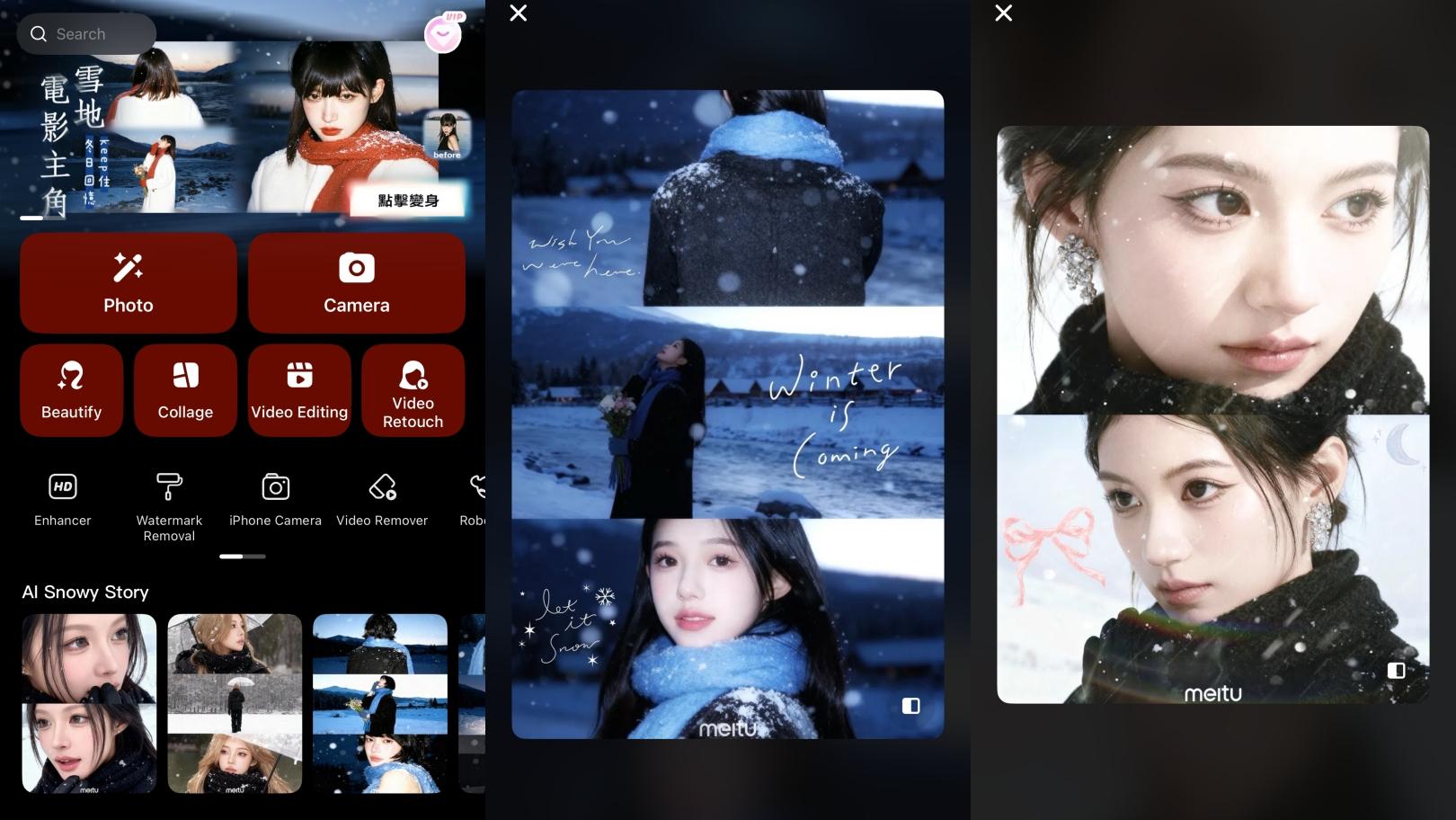Viewport: 1456px width, 820px height.
Task: Select the umbrella snow story thumbnail
Action: click(235, 703)
